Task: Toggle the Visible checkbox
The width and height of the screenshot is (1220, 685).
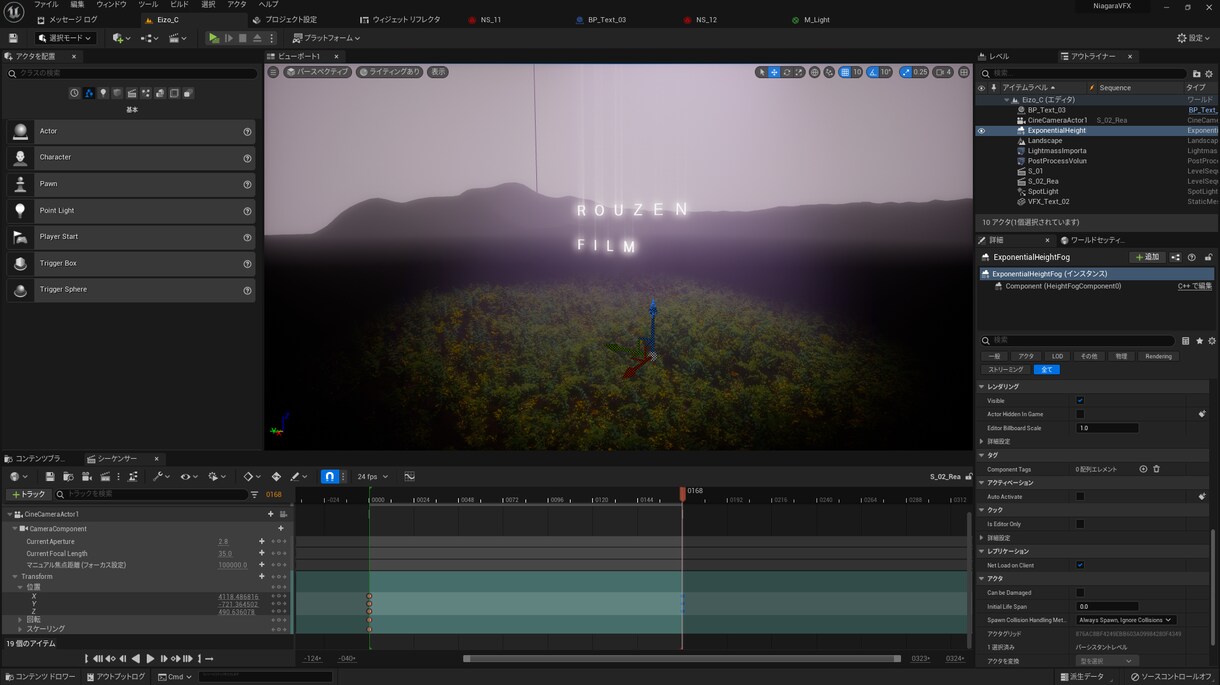Action: (1080, 400)
